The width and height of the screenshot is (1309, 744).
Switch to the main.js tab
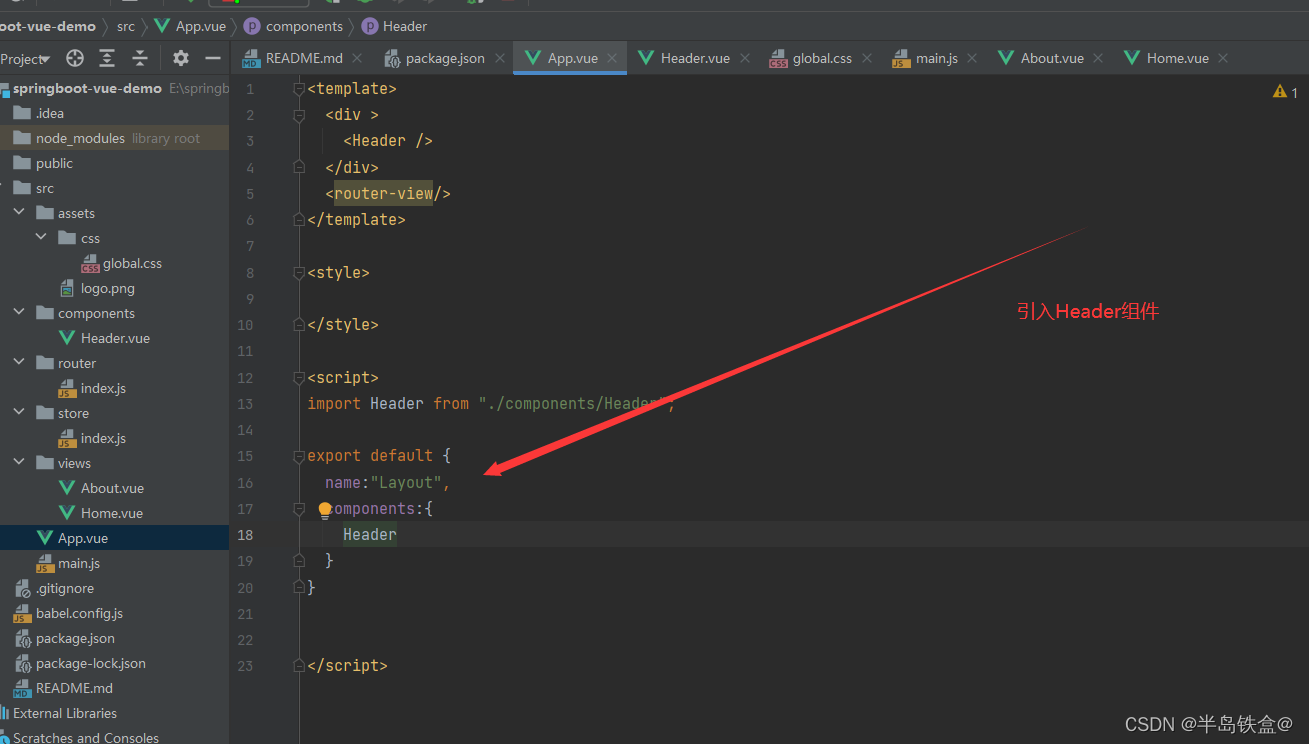point(937,58)
